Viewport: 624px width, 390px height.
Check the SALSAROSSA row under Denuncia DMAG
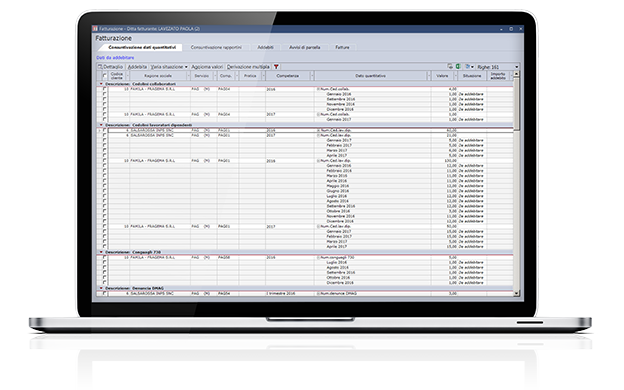click(105, 293)
